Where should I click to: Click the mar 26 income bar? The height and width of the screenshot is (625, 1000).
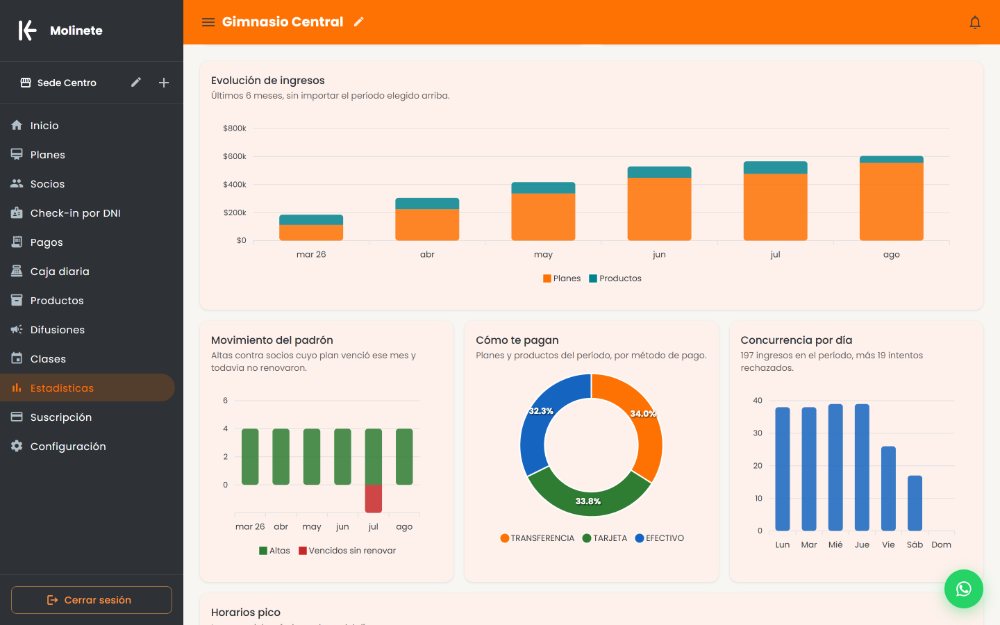click(311, 228)
